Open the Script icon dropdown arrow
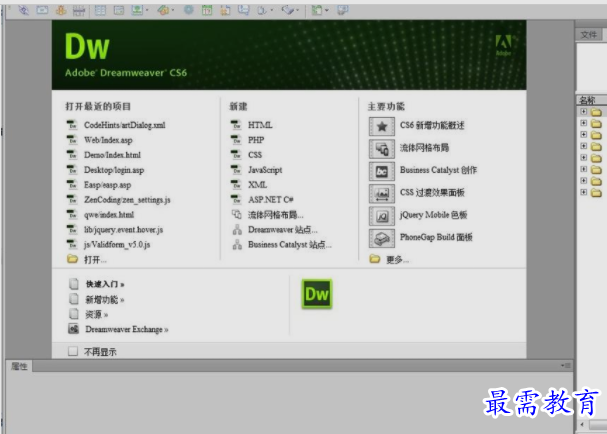The height and width of the screenshot is (434, 607). point(298,10)
